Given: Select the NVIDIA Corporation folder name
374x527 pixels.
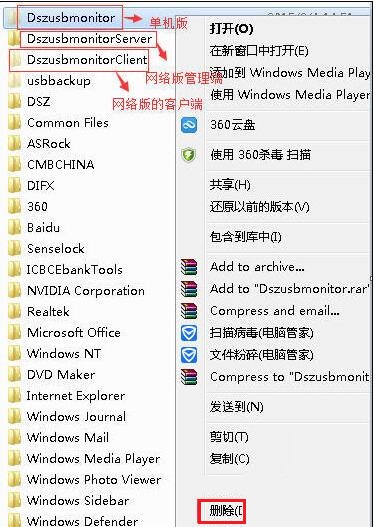Looking at the screenshot, I should [x=86, y=291].
